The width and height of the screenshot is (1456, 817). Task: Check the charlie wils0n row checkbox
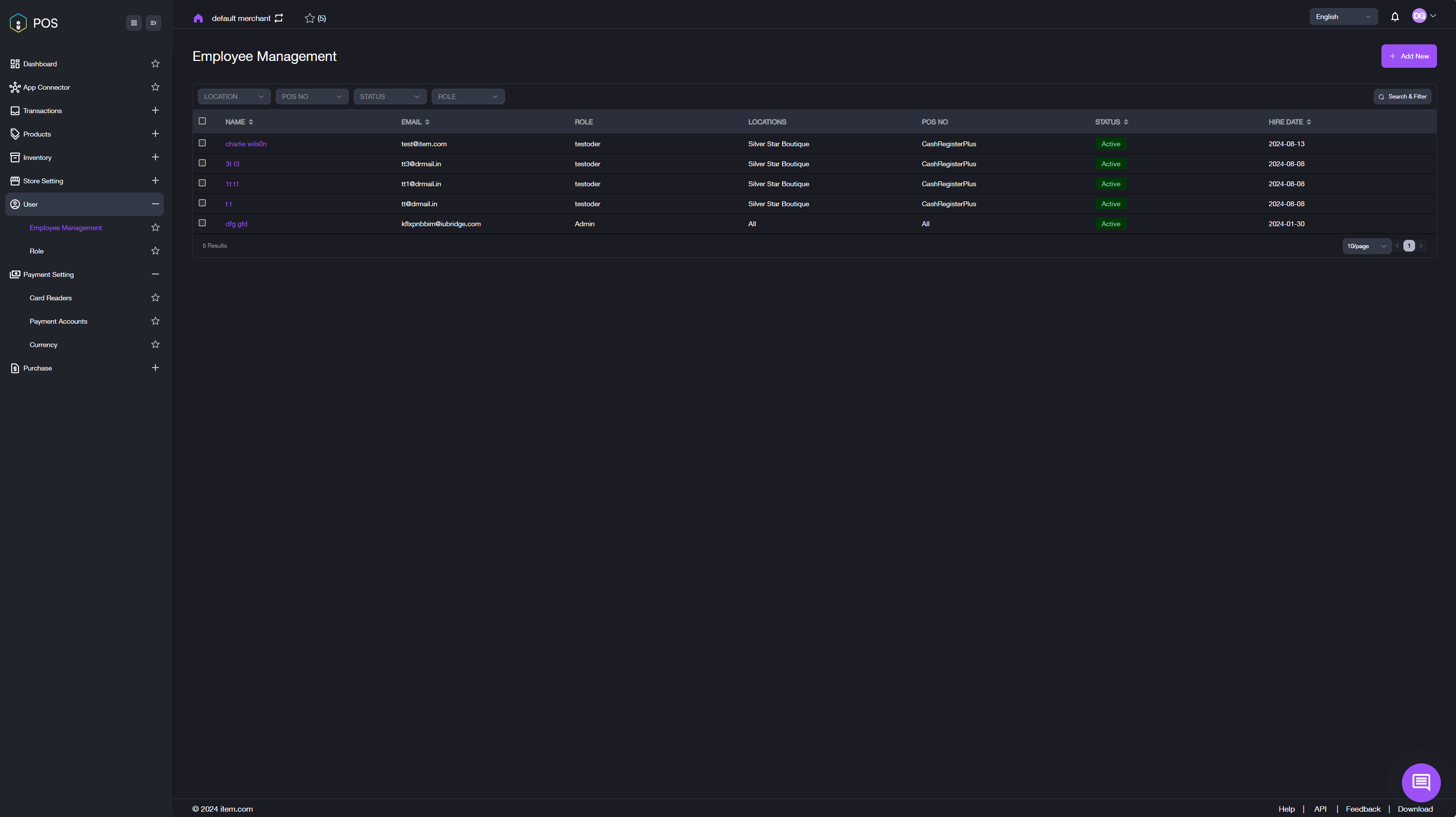[x=202, y=143]
